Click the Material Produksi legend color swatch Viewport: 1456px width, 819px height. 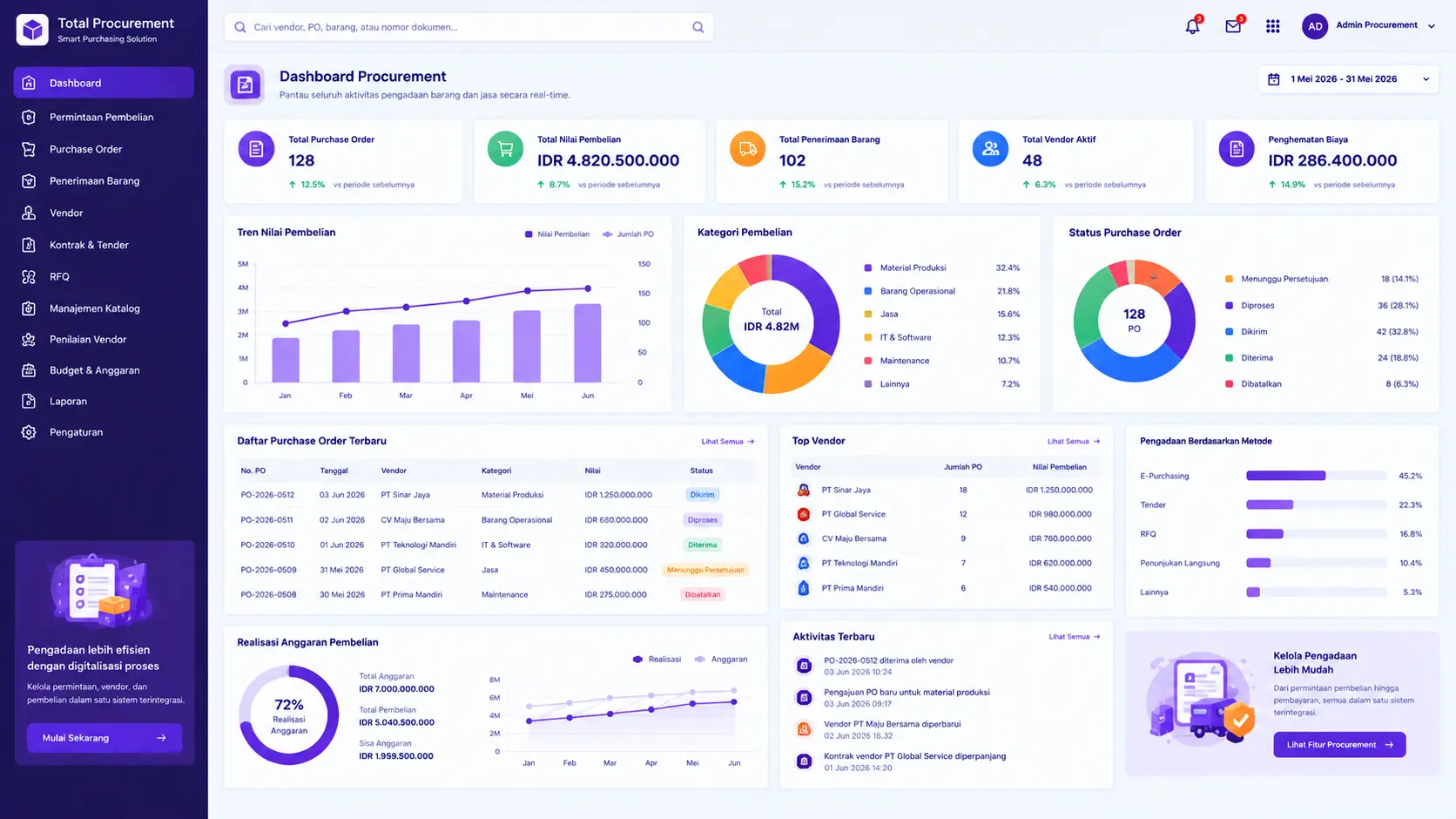click(867, 268)
